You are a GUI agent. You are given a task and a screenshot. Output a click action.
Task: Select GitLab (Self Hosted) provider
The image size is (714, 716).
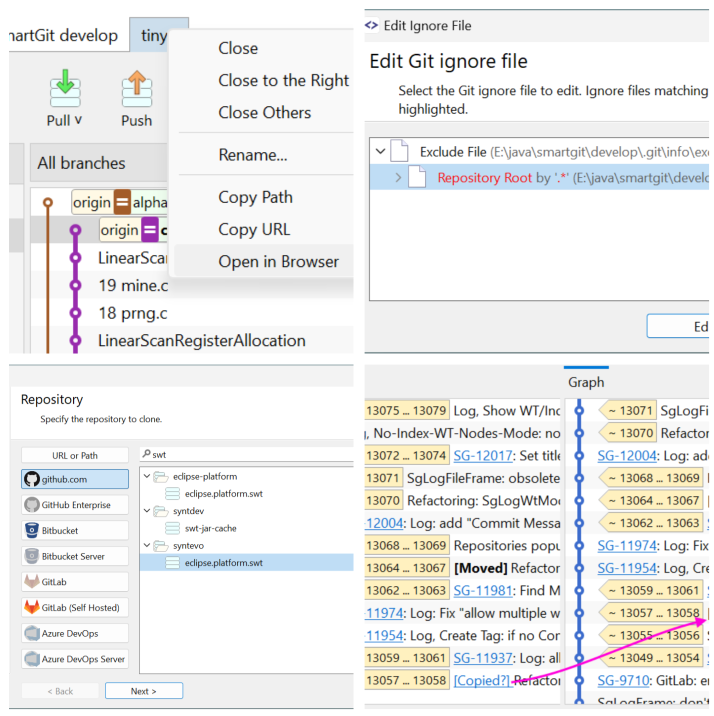click(75, 607)
